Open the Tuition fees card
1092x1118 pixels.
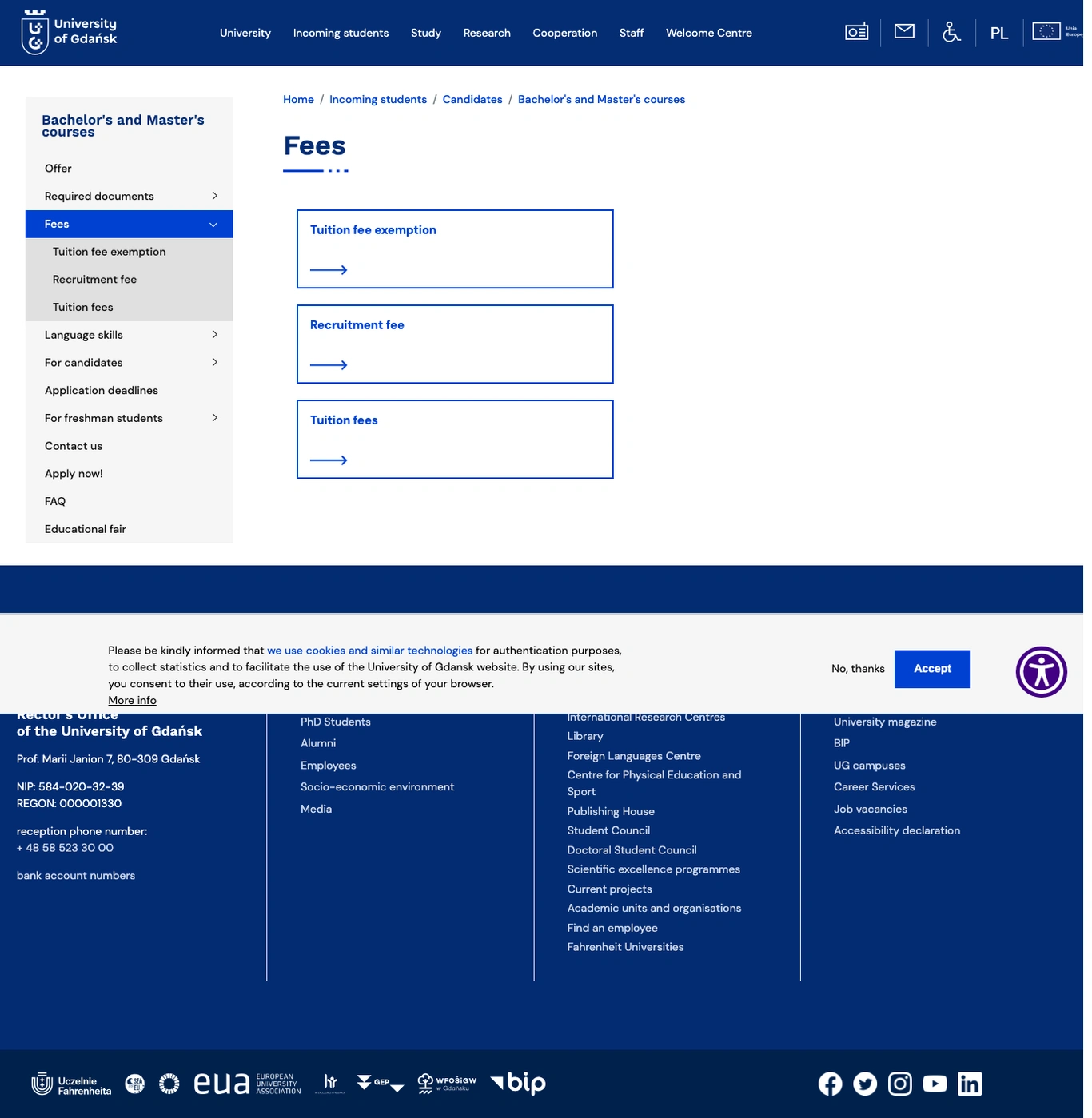pyautogui.click(x=455, y=440)
